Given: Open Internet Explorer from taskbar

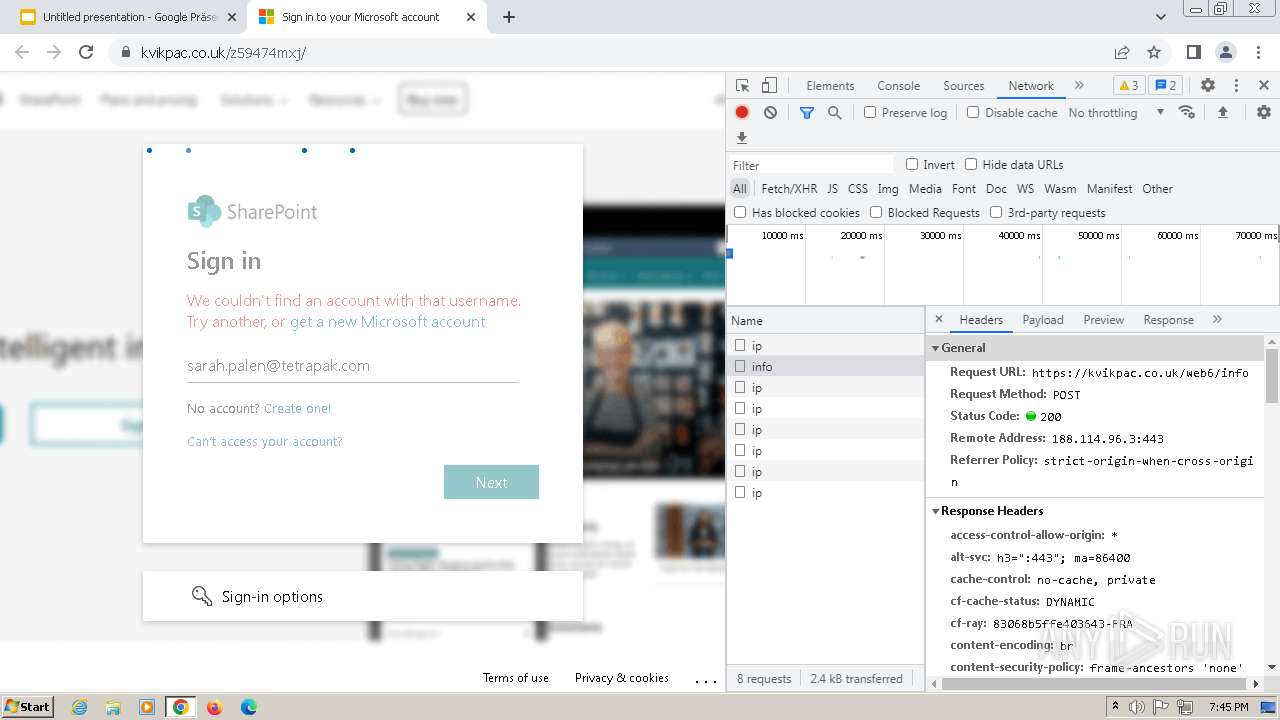Looking at the screenshot, I should point(79,707).
